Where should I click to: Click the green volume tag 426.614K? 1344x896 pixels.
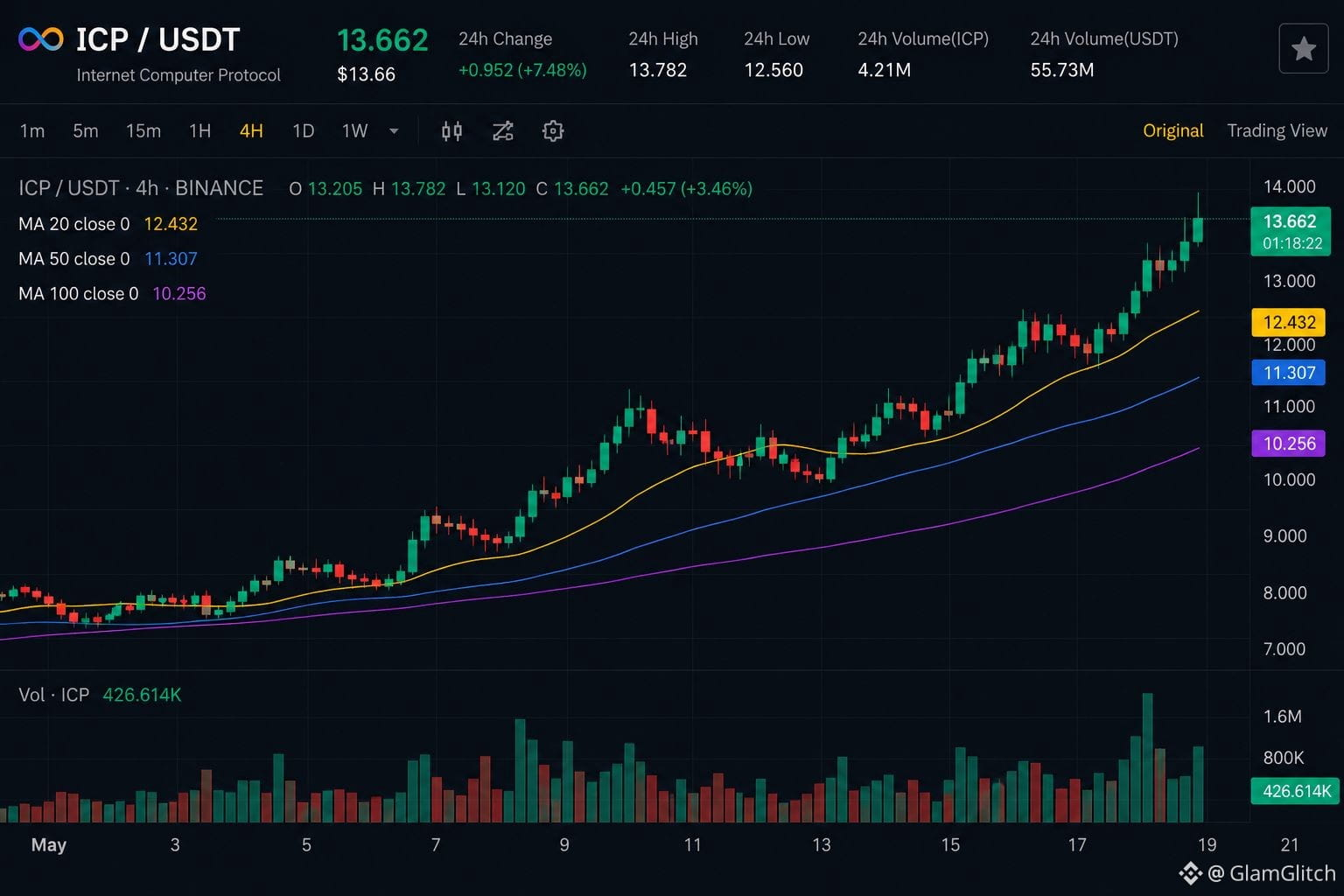point(1296,791)
